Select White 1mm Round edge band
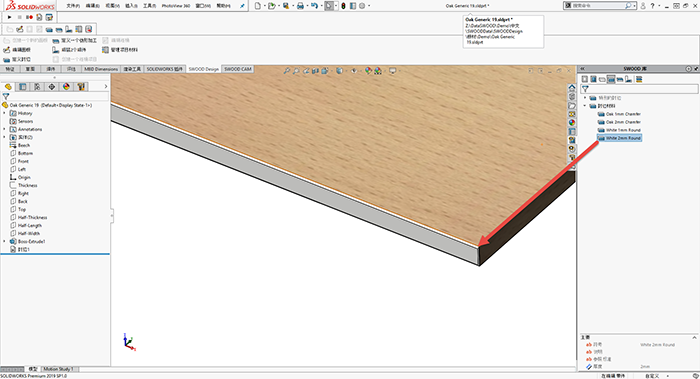This screenshot has height=379, width=700. tap(619, 130)
